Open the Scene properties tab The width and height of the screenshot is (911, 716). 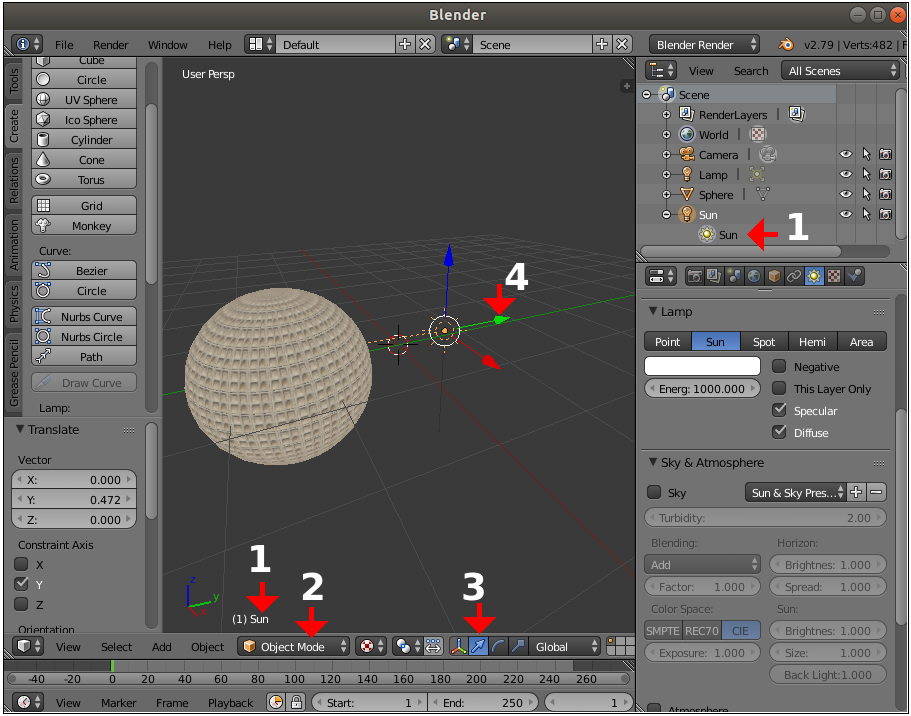click(x=734, y=276)
